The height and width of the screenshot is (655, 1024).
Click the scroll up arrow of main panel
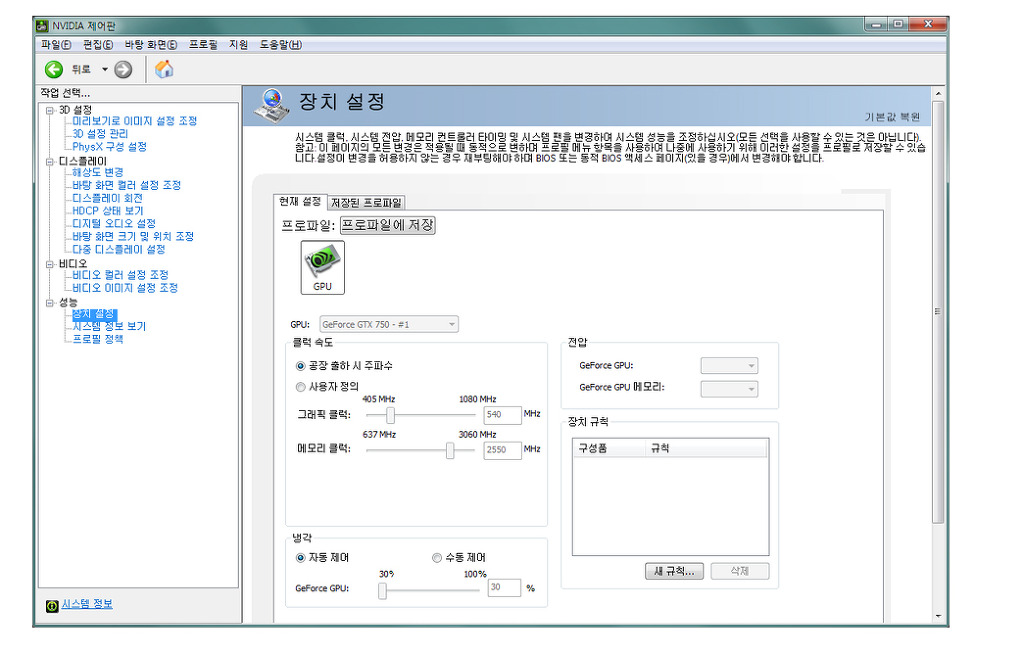point(938,93)
